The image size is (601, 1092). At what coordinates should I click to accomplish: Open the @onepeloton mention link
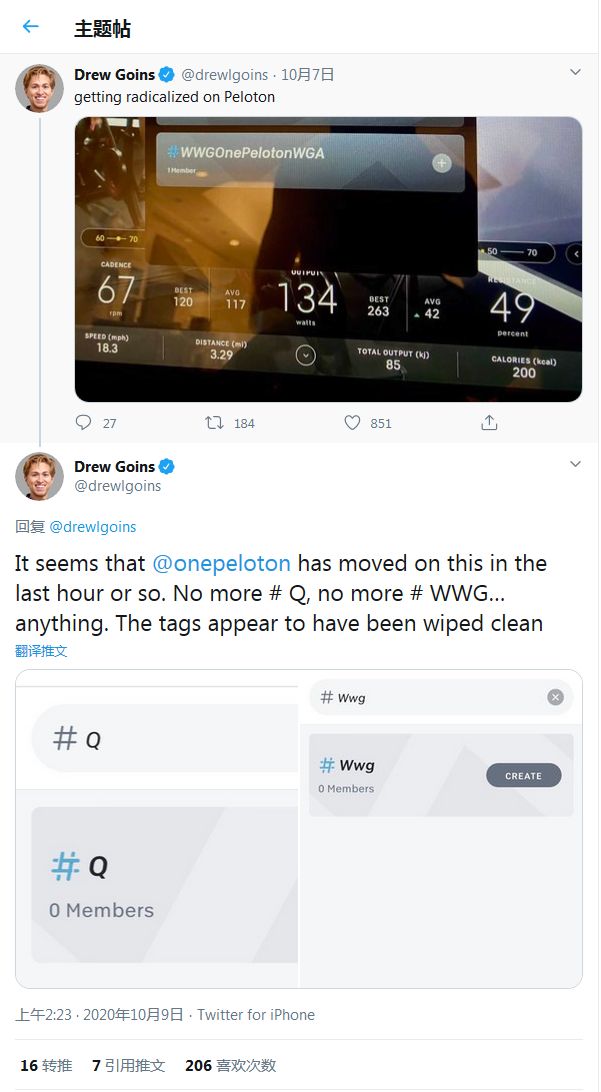pyautogui.click(x=221, y=563)
